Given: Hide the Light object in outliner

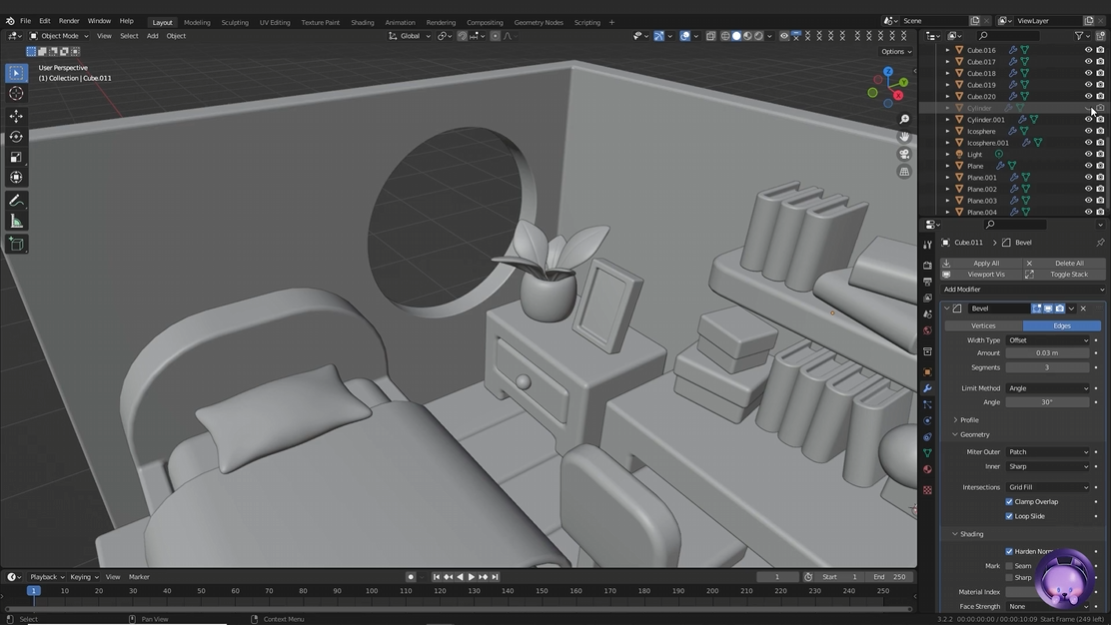Looking at the screenshot, I should point(1088,154).
